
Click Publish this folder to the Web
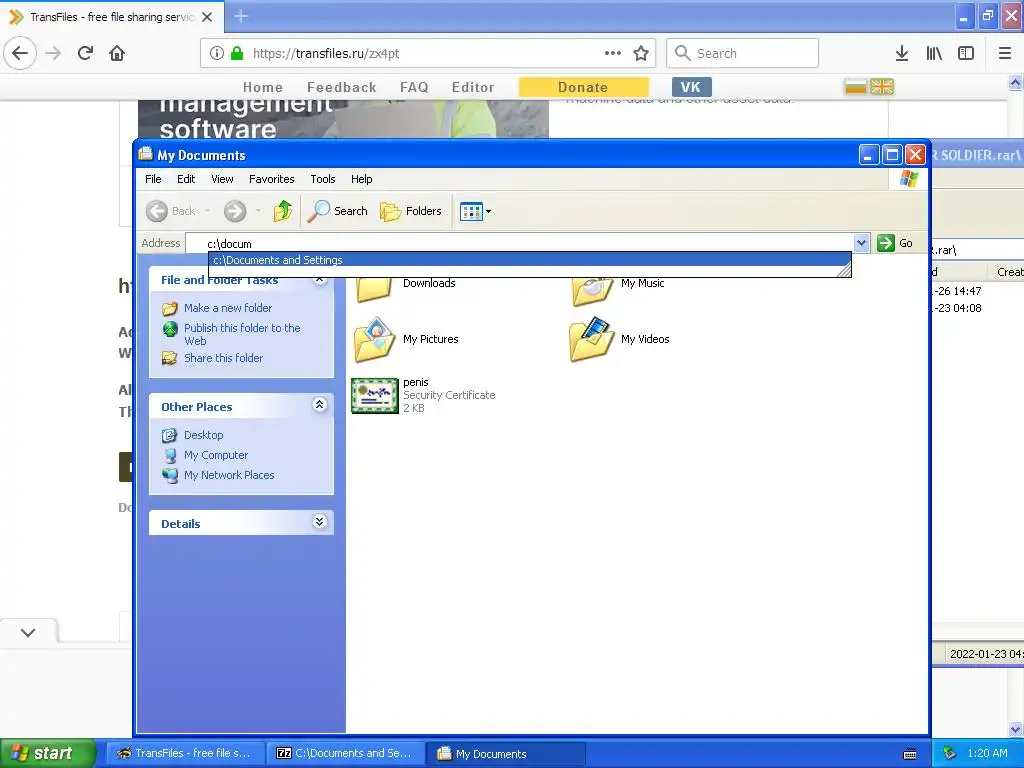point(242,334)
